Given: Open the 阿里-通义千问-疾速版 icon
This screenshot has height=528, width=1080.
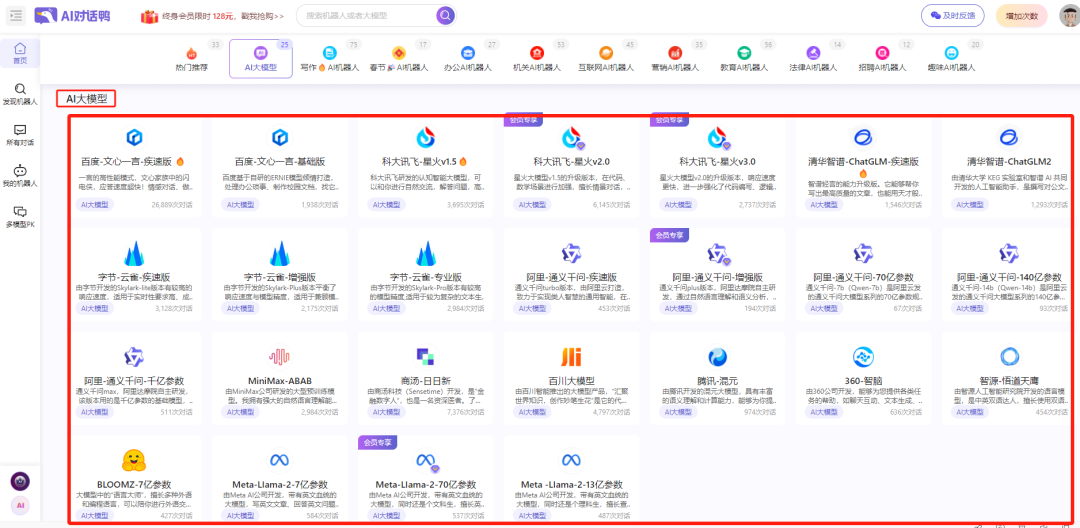Looking at the screenshot, I should (571, 253).
